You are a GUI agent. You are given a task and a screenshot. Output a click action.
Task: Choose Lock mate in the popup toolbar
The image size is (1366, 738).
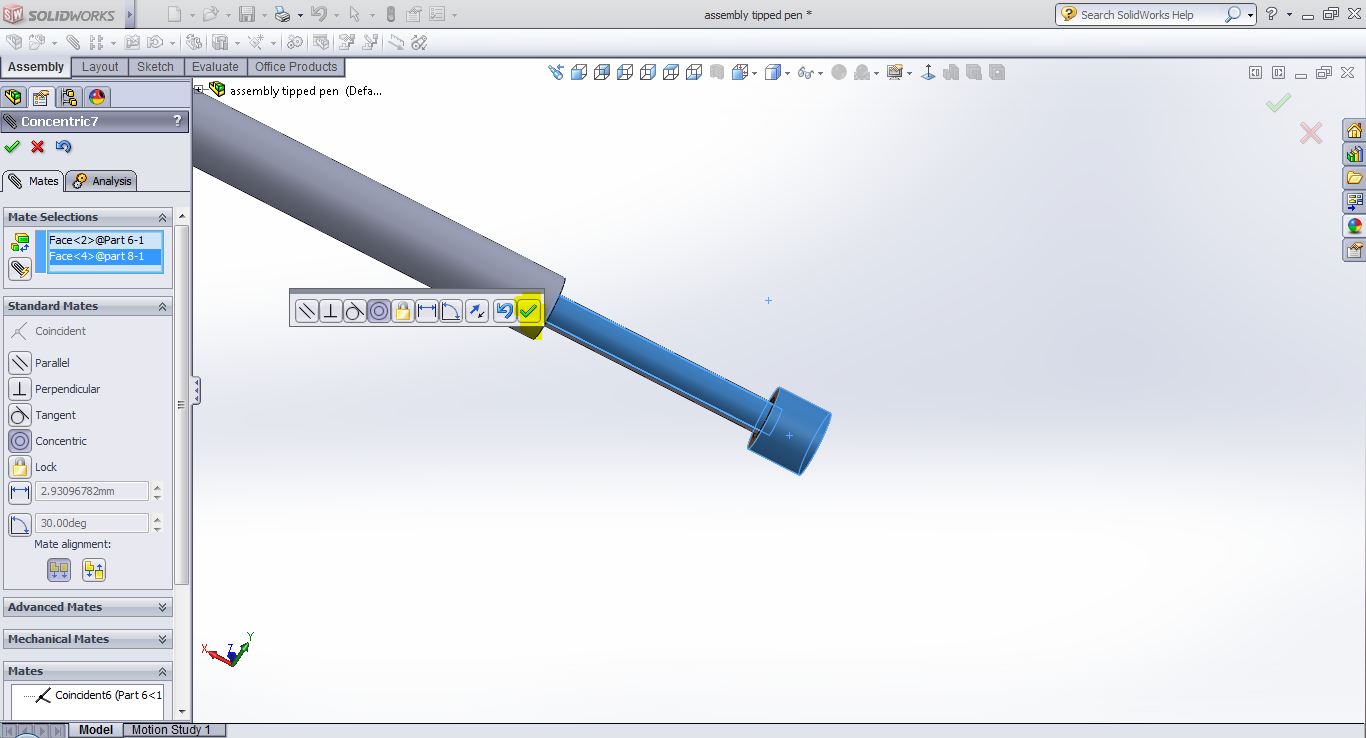[x=403, y=311]
